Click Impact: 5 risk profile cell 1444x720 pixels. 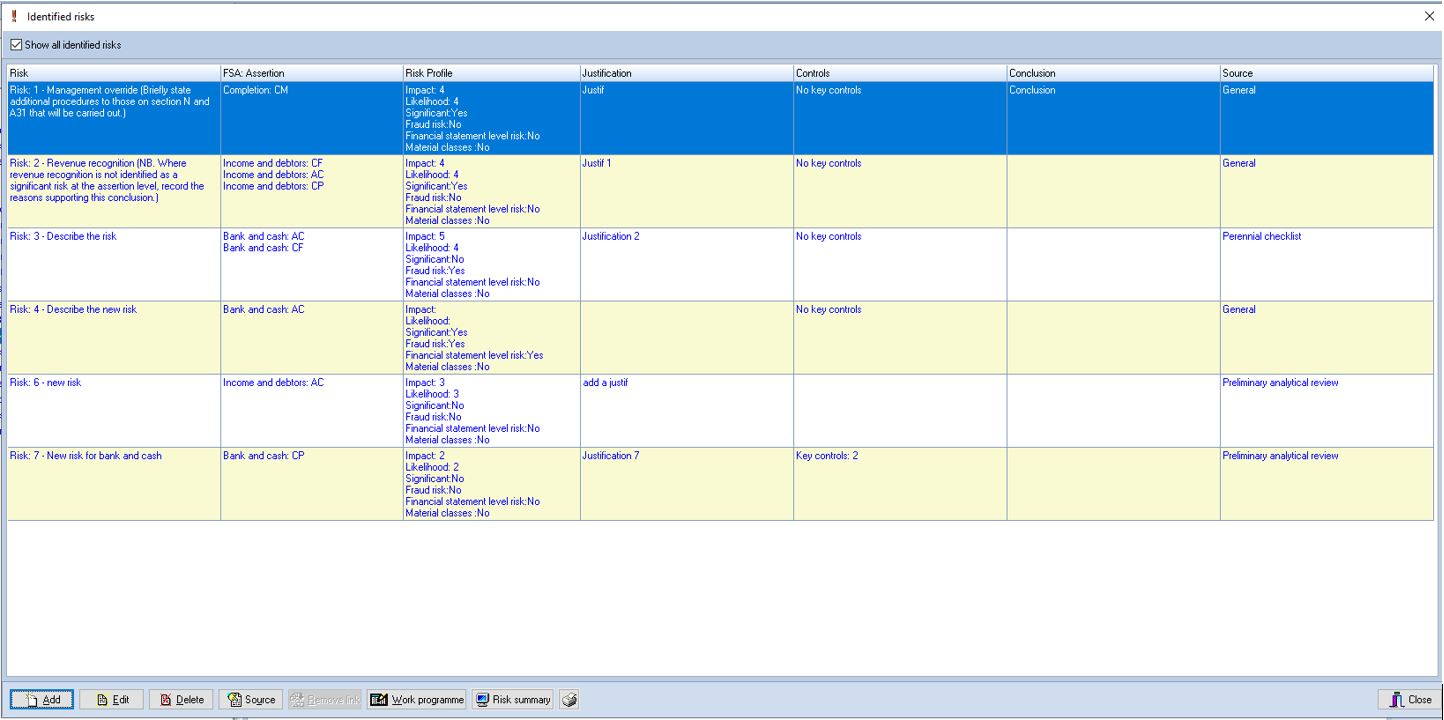coord(491,264)
